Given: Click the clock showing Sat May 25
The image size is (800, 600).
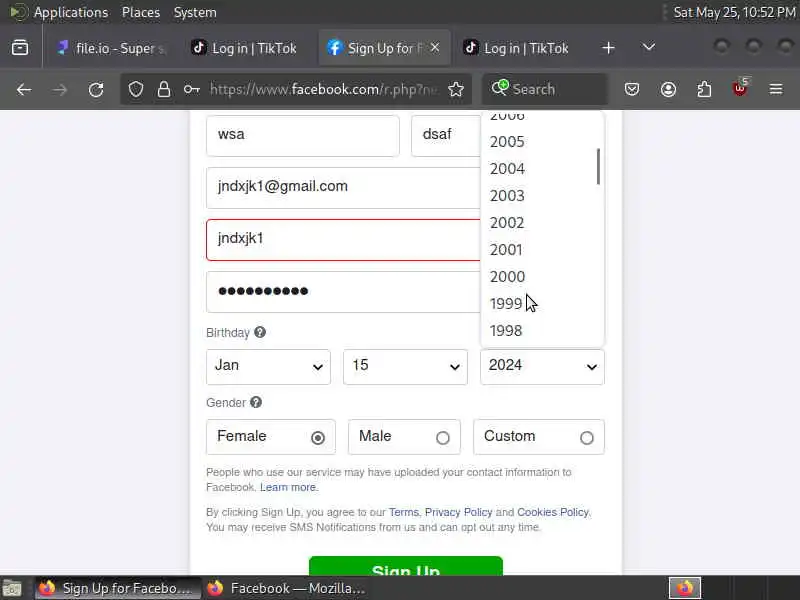Looking at the screenshot, I should 734,12.
